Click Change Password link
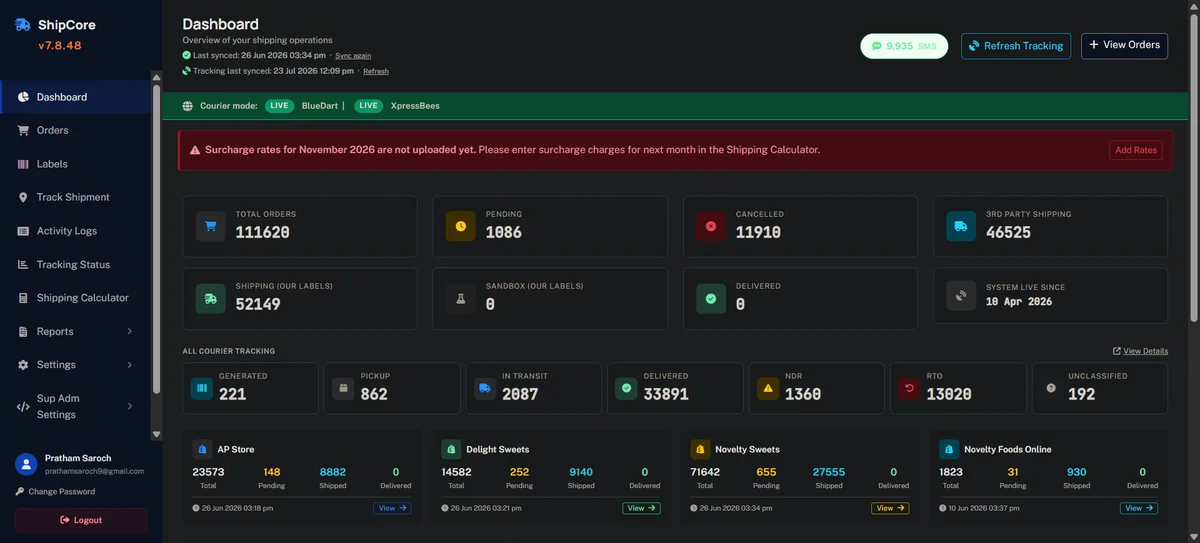The height and width of the screenshot is (543, 1200). tap(55, 492)
